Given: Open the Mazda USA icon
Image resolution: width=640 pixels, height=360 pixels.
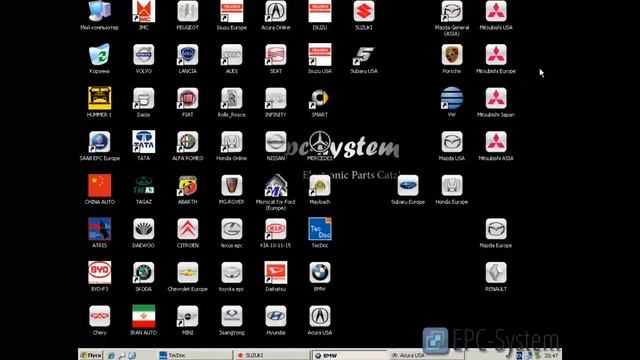Looking at the screenshot, I should point(452,142).
